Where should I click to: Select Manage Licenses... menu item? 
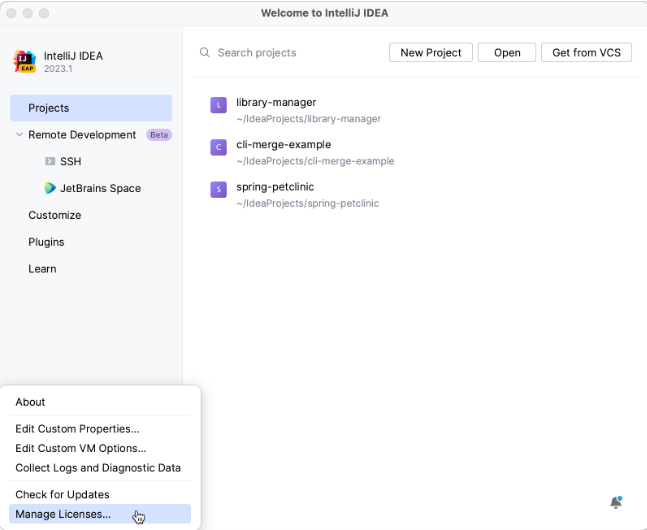[x=100, y=514]
